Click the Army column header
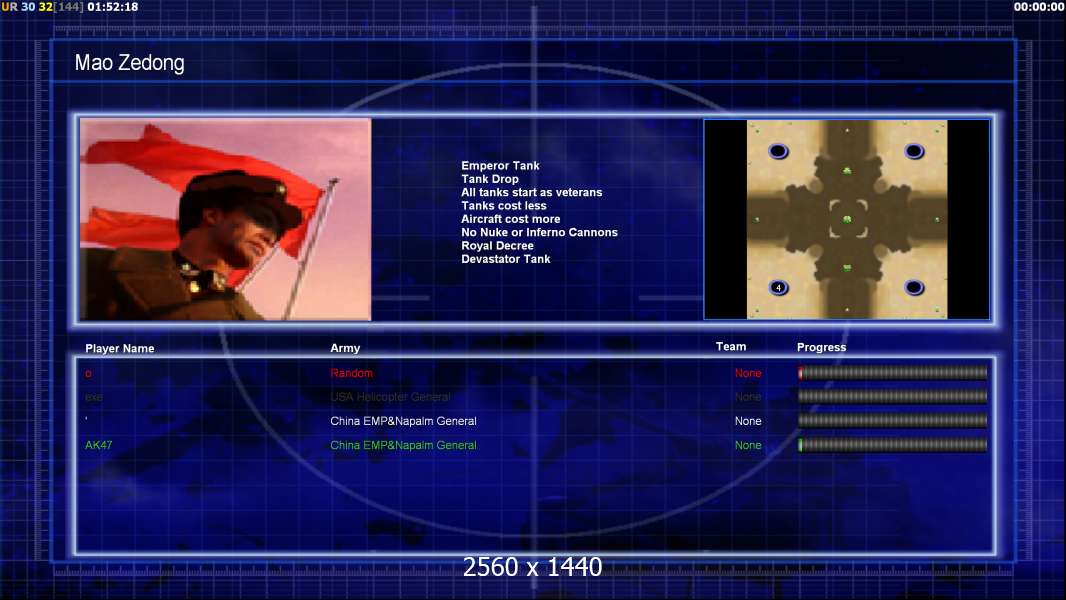 [345, 349]
